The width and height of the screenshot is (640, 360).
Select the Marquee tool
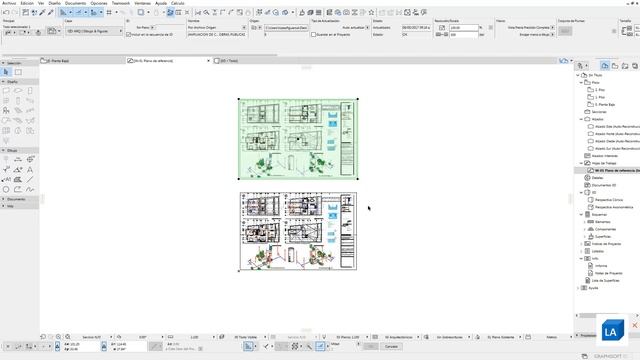pyautogui.click(x=18, y=72)
